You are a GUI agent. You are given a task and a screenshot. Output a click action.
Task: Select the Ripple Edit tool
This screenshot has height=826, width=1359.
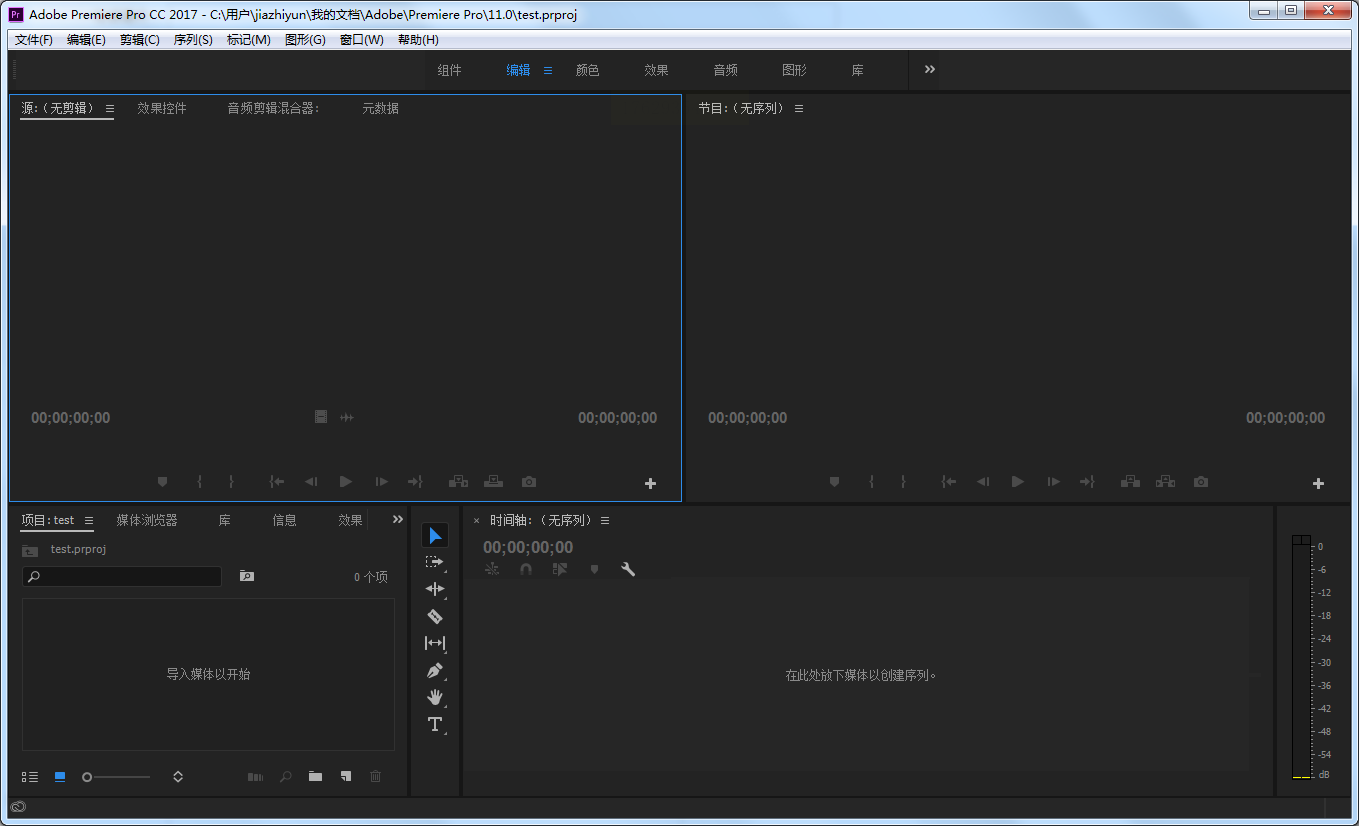[435, 589]
